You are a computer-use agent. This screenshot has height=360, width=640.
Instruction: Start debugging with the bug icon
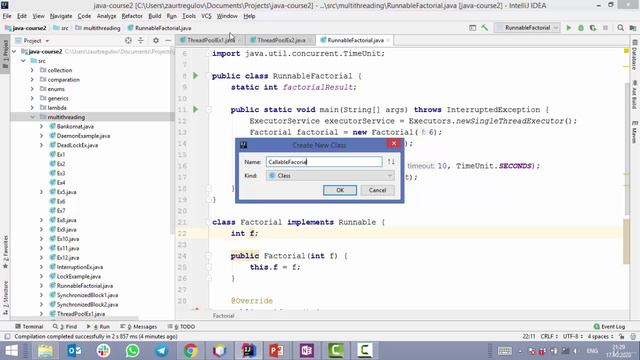pos(581,28)
